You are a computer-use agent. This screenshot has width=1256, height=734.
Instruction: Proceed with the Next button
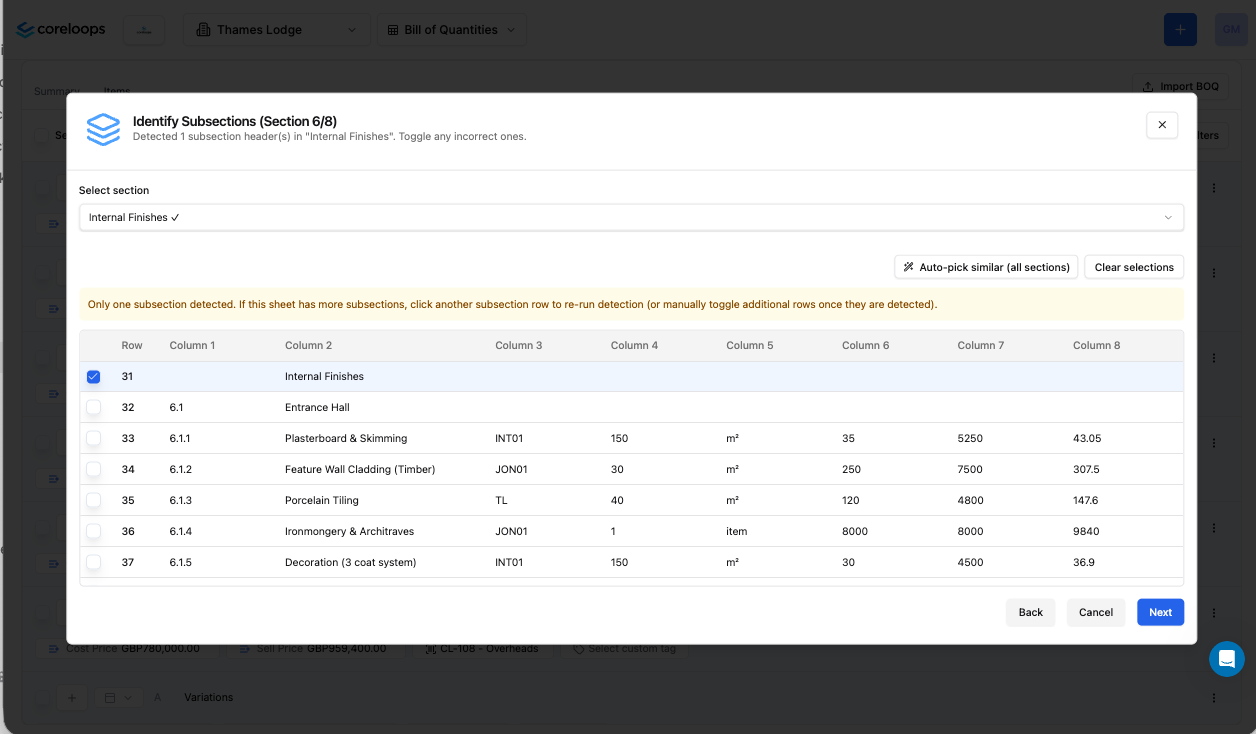coord(1160,612)
